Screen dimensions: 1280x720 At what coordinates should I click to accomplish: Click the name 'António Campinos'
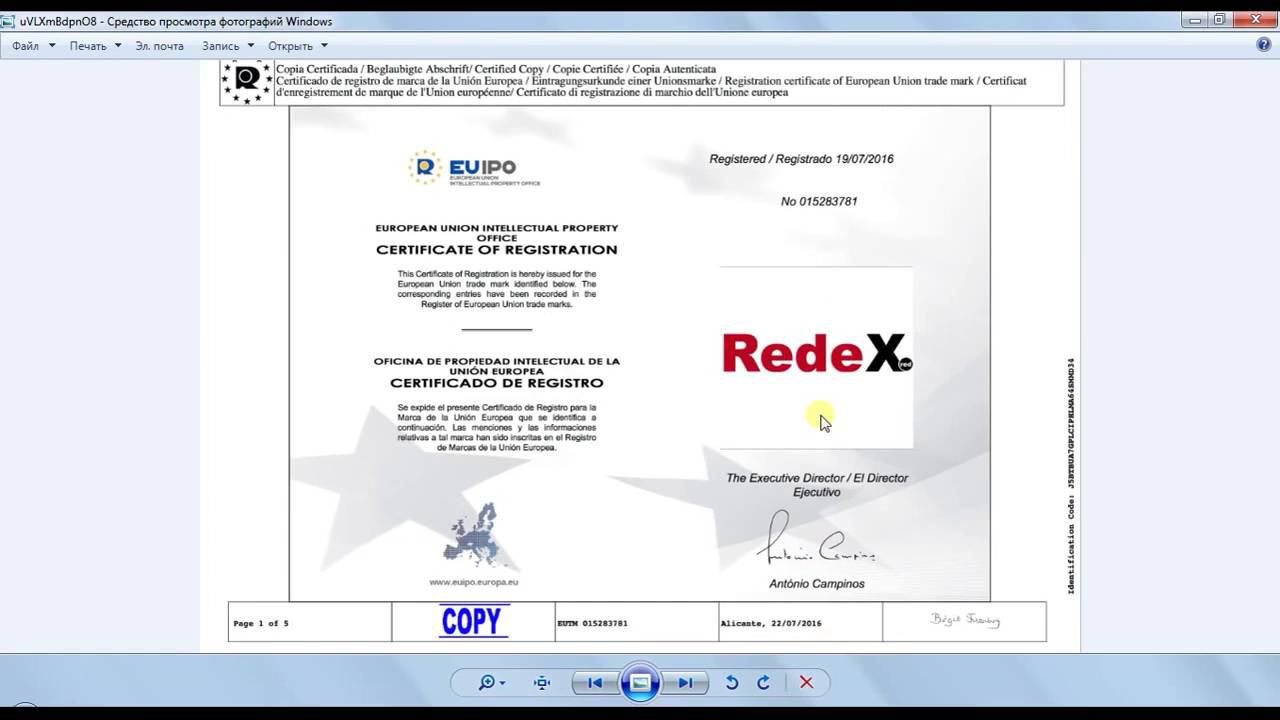817,584
